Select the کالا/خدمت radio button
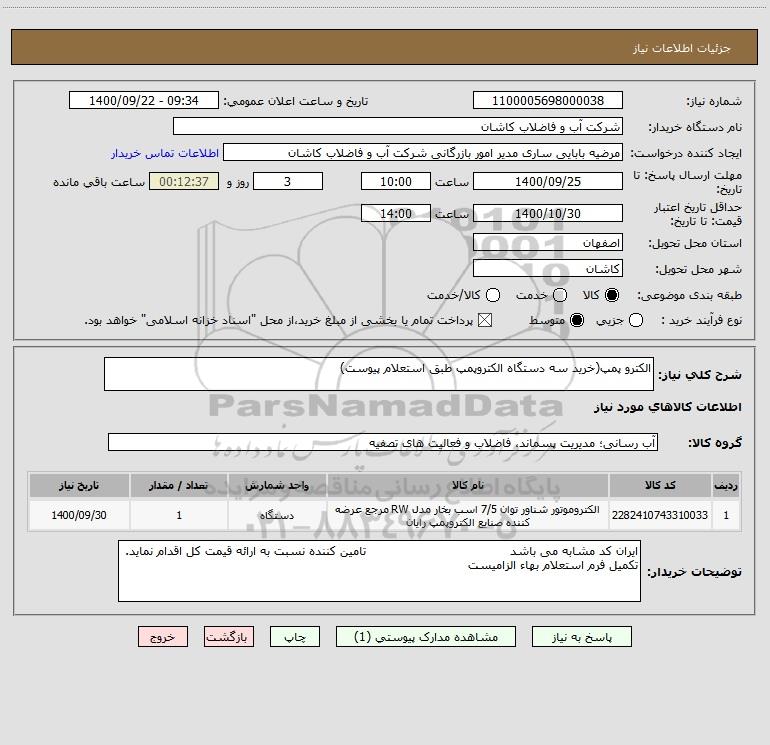The image size is (770, 745). click(x=493, y=295)
